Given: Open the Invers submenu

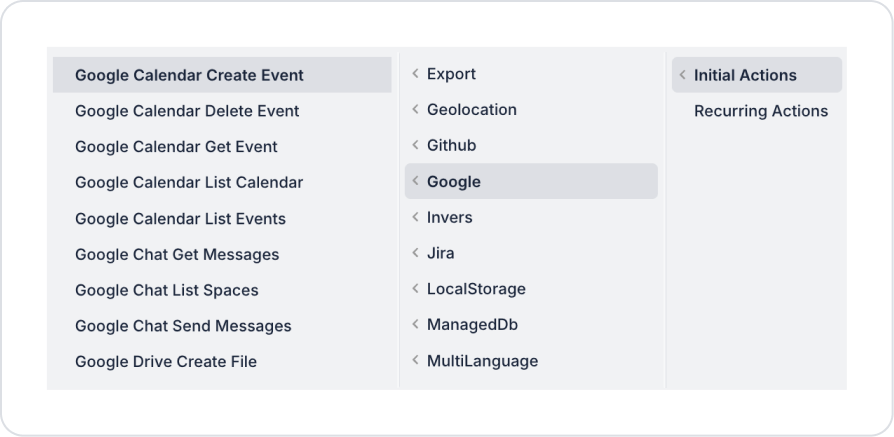Looking at the screenshot, I should pos(531,217).
